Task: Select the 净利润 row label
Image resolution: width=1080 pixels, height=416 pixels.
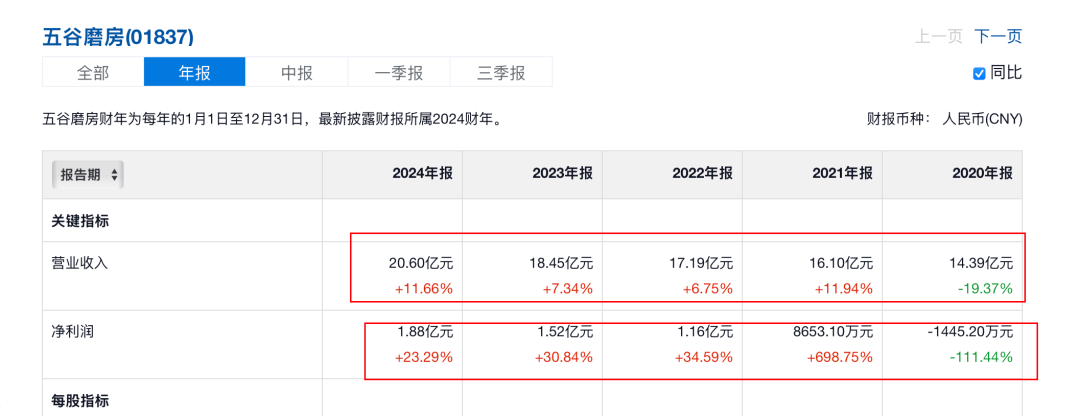Action: point(72,331)
